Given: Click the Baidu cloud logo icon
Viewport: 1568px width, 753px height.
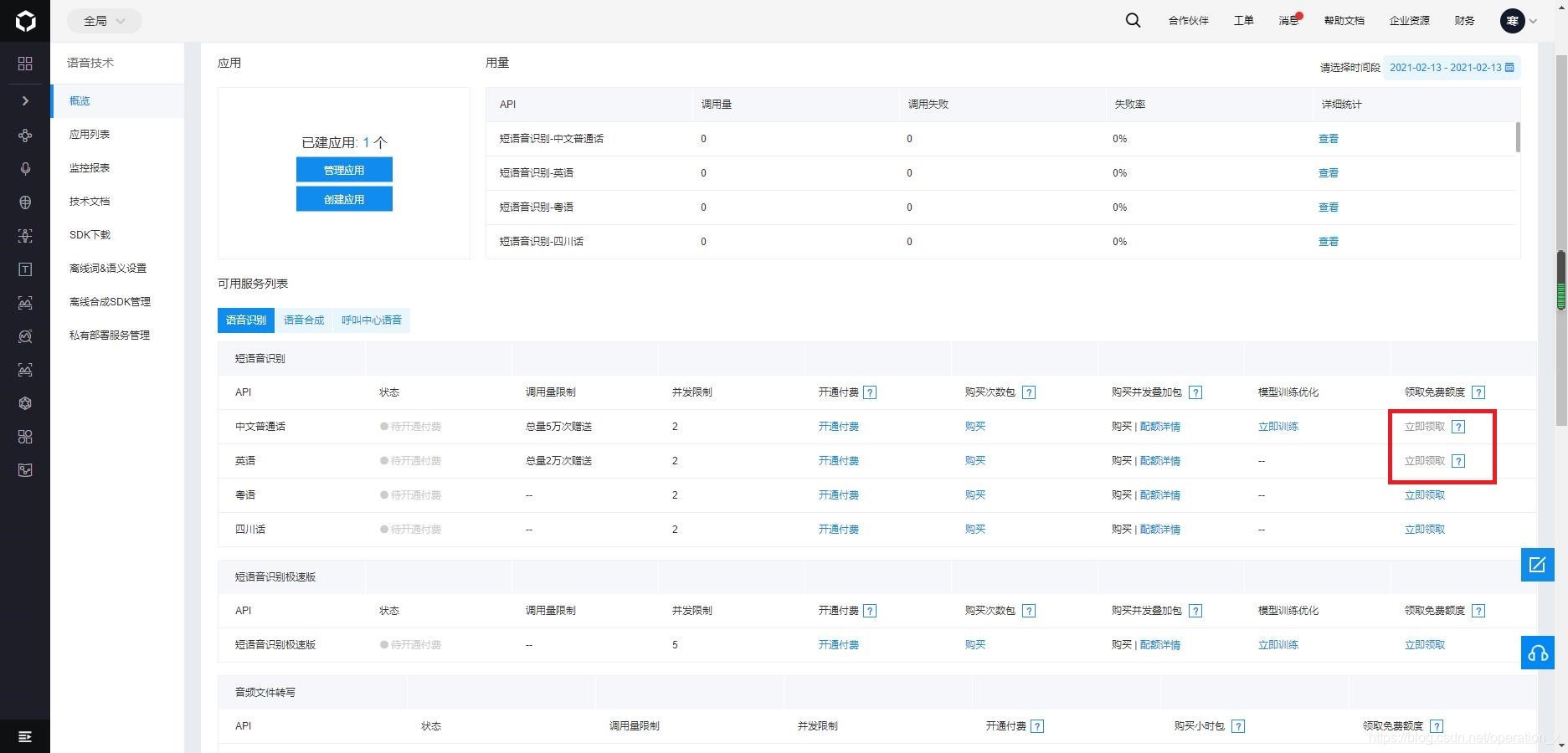Looking at the screenshot, I should [x=25, y=21].
